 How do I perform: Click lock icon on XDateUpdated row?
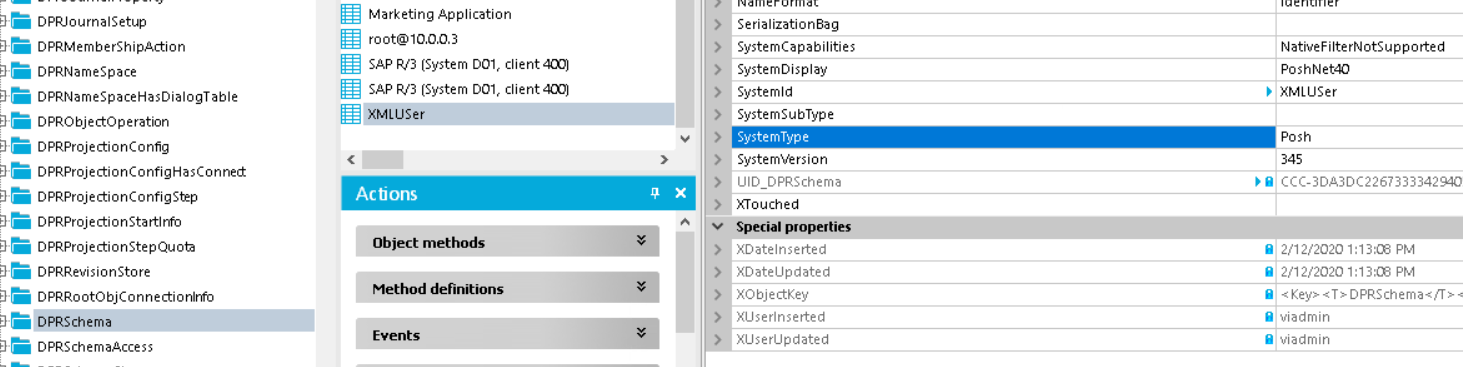pos(1269,272)
